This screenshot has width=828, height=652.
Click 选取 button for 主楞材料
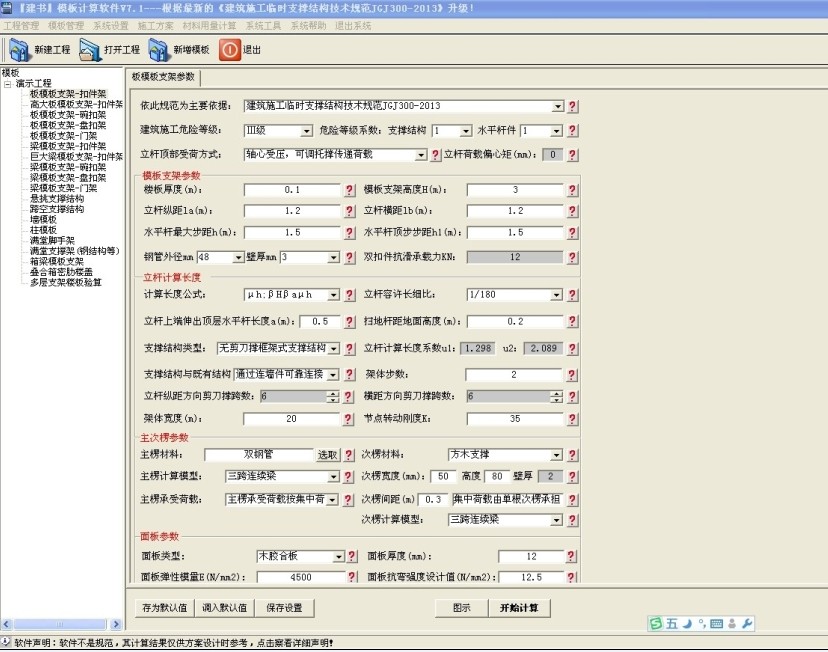(327, 455)
